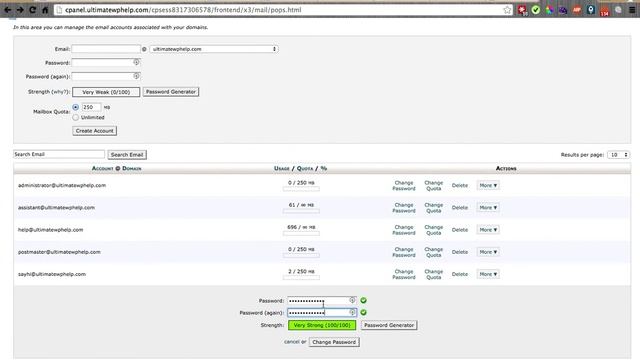The image size is (640, 360).
Task: Click the Very Strong (100/100) strength meter
Action: [x=322, y=325]
